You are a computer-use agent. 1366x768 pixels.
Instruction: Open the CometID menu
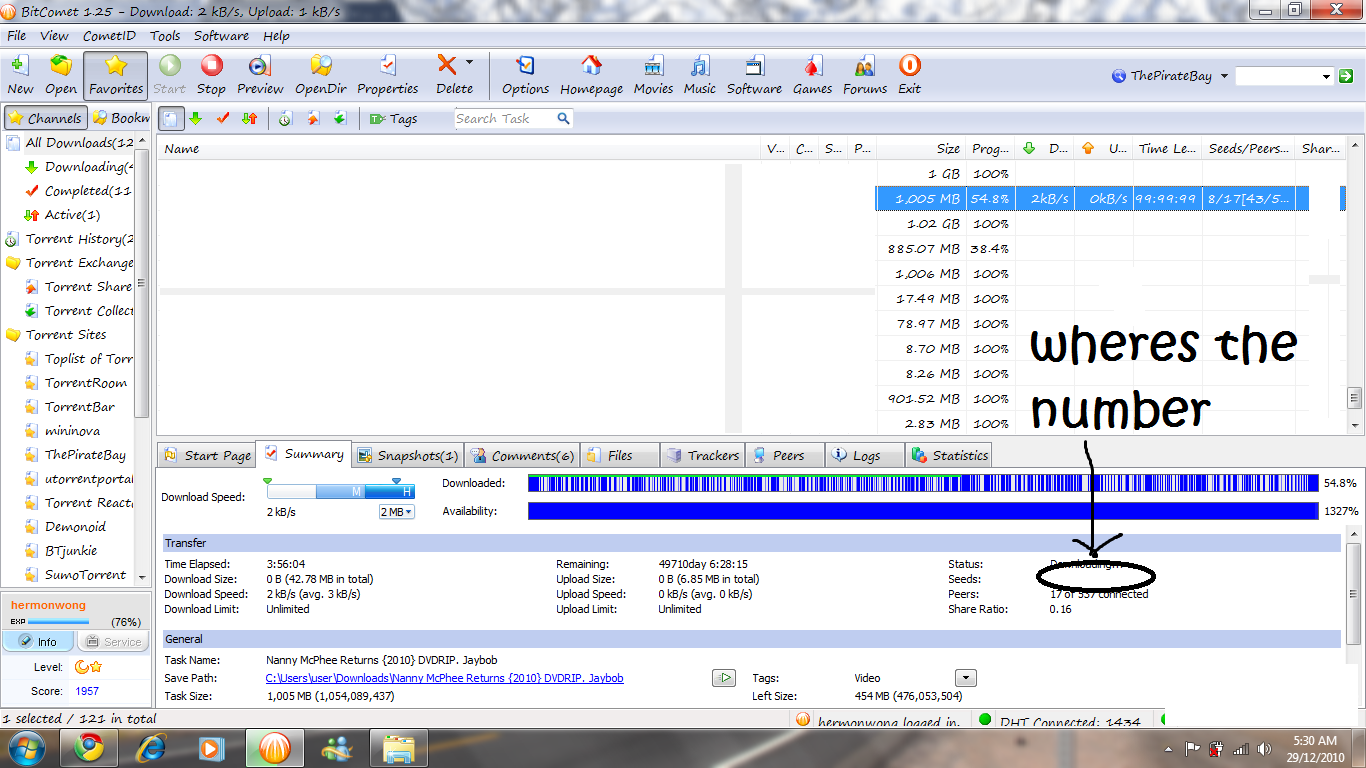109,35
